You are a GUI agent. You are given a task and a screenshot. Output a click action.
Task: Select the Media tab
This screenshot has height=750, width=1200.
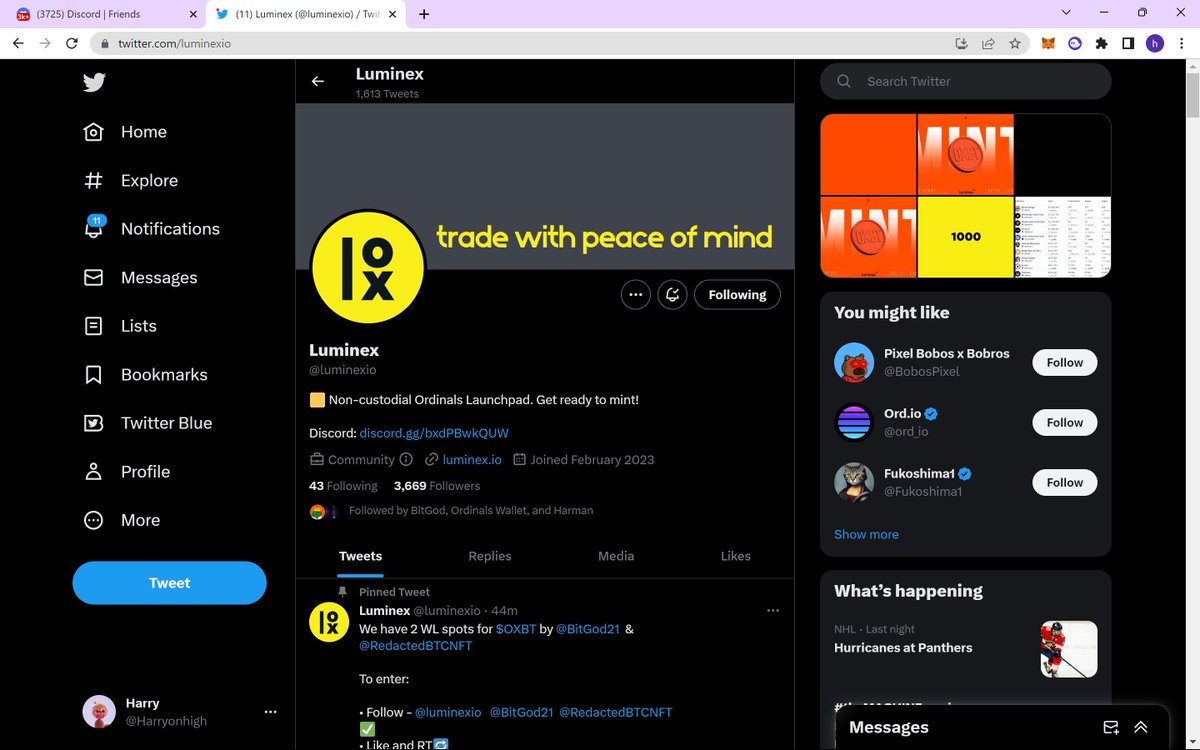click(x=616, y=556)
